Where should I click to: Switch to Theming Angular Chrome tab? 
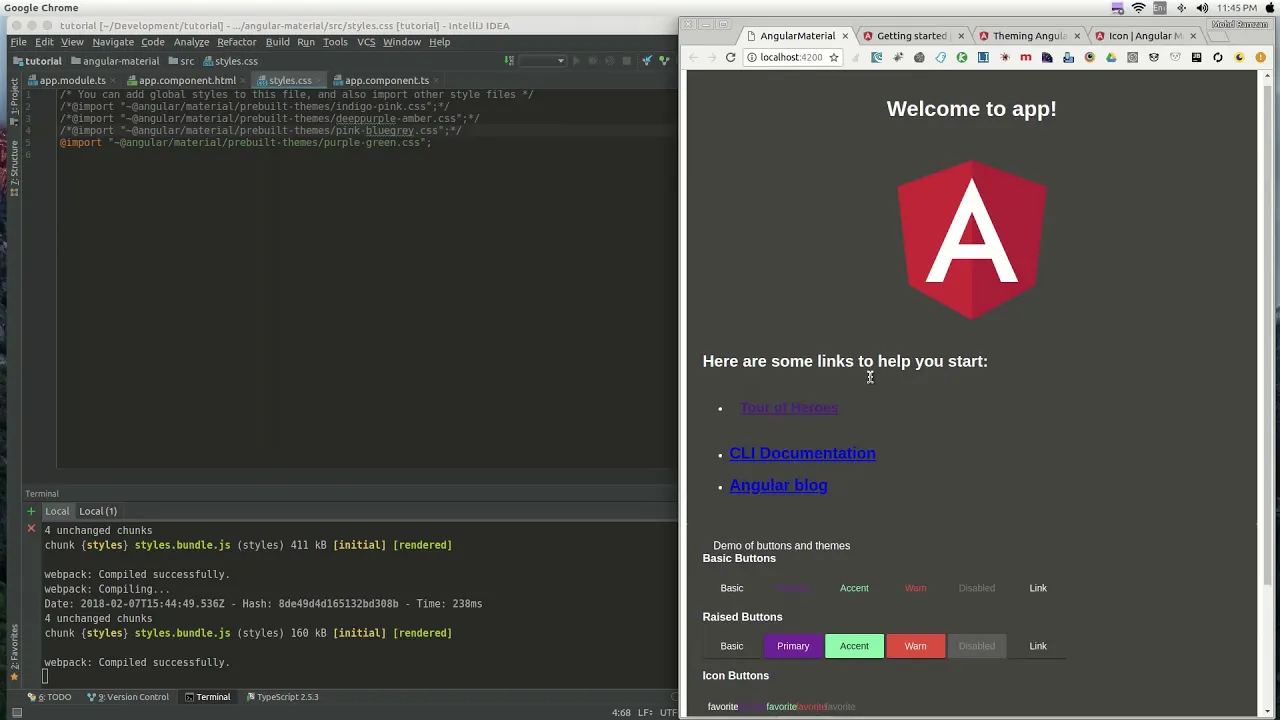tap(1029, 36)
